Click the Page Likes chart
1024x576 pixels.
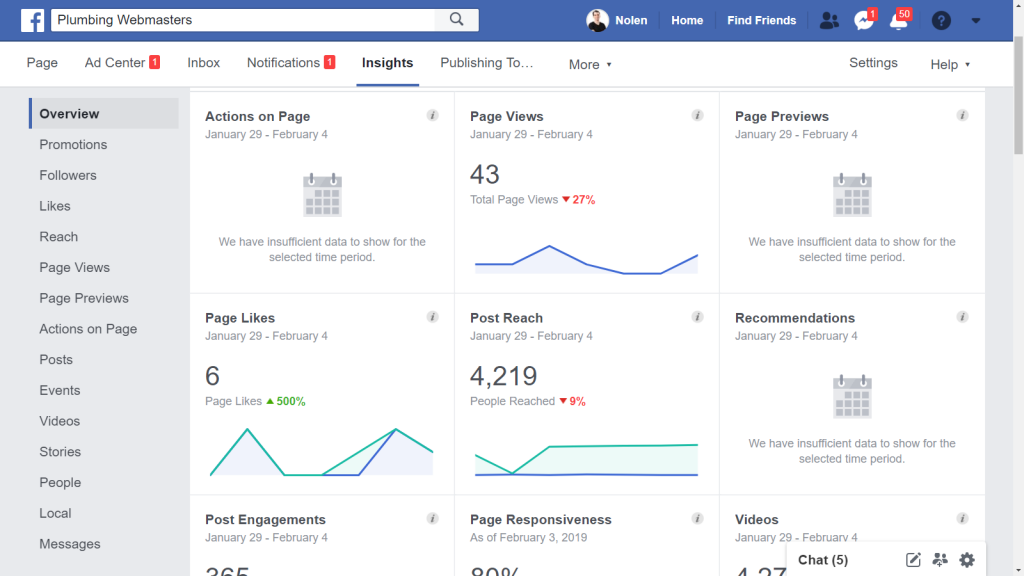(x=321, y=452)
